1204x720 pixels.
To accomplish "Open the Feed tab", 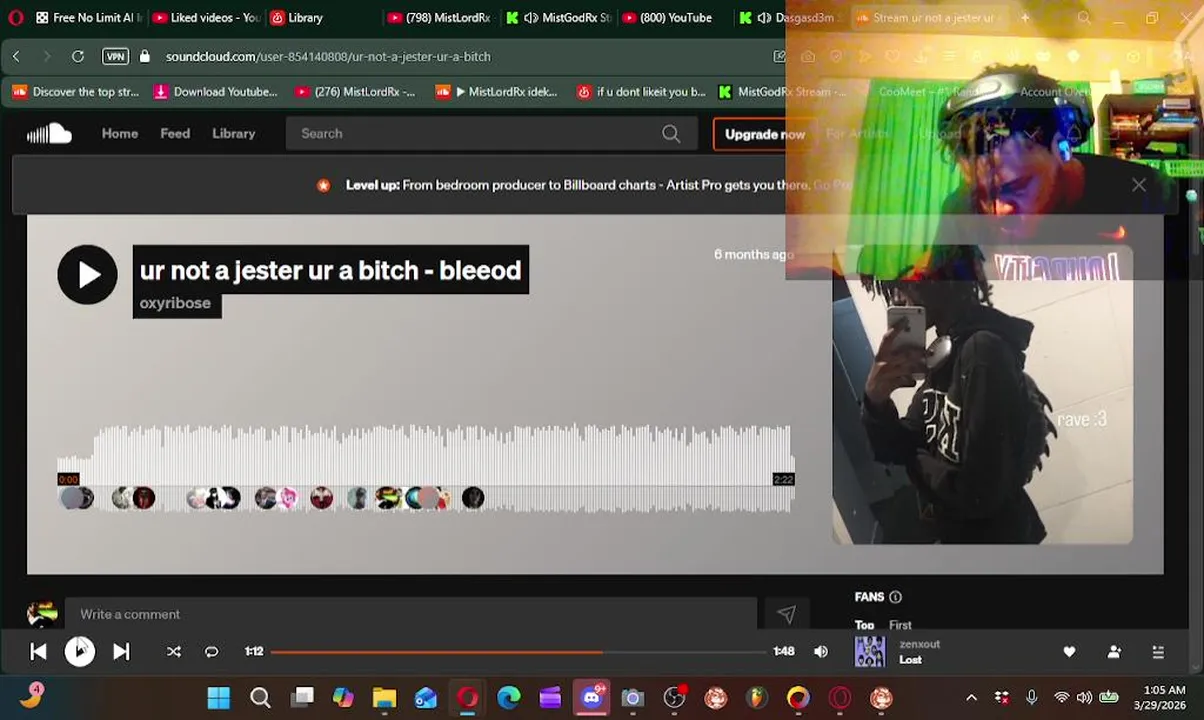I will click(175, 133).
